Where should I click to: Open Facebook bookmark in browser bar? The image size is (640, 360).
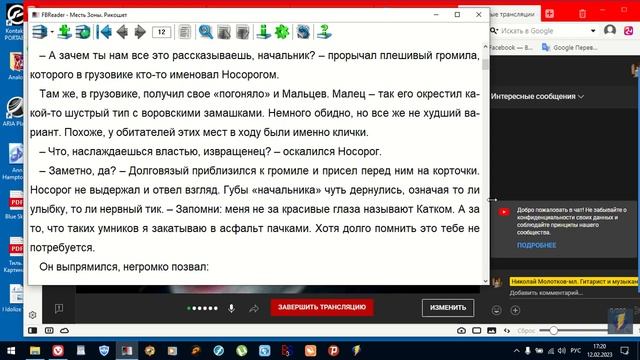coord(511,47)
